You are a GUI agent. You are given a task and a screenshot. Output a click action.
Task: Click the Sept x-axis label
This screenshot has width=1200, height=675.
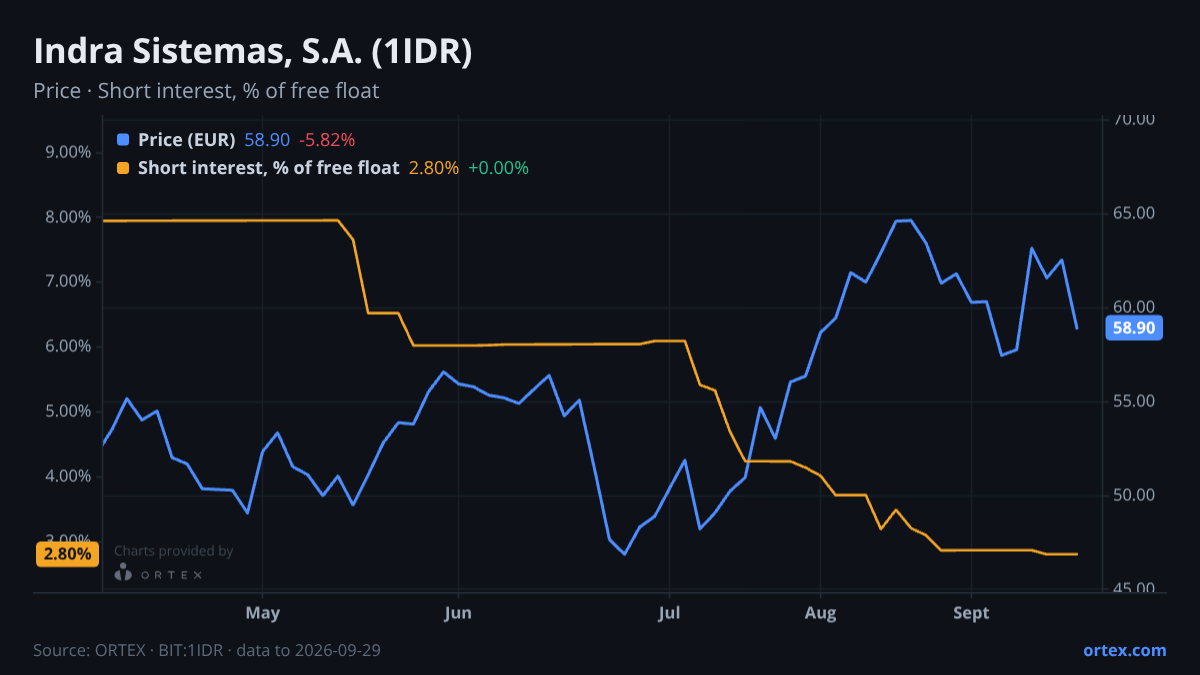tap(971, 613)
